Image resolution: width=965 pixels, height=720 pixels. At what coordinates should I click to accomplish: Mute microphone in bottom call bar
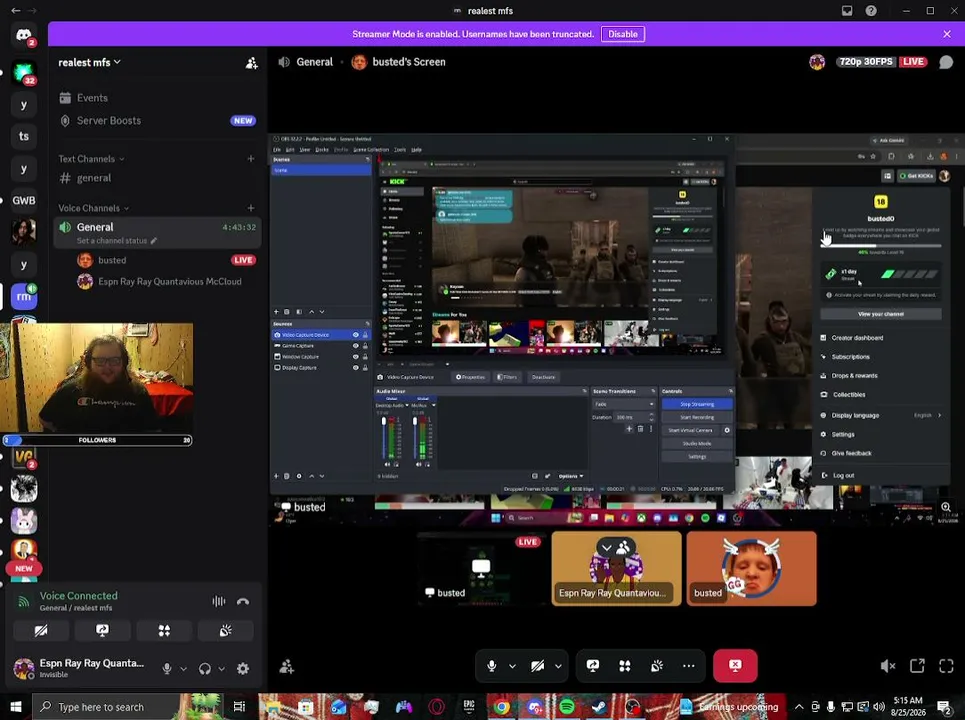491,665
